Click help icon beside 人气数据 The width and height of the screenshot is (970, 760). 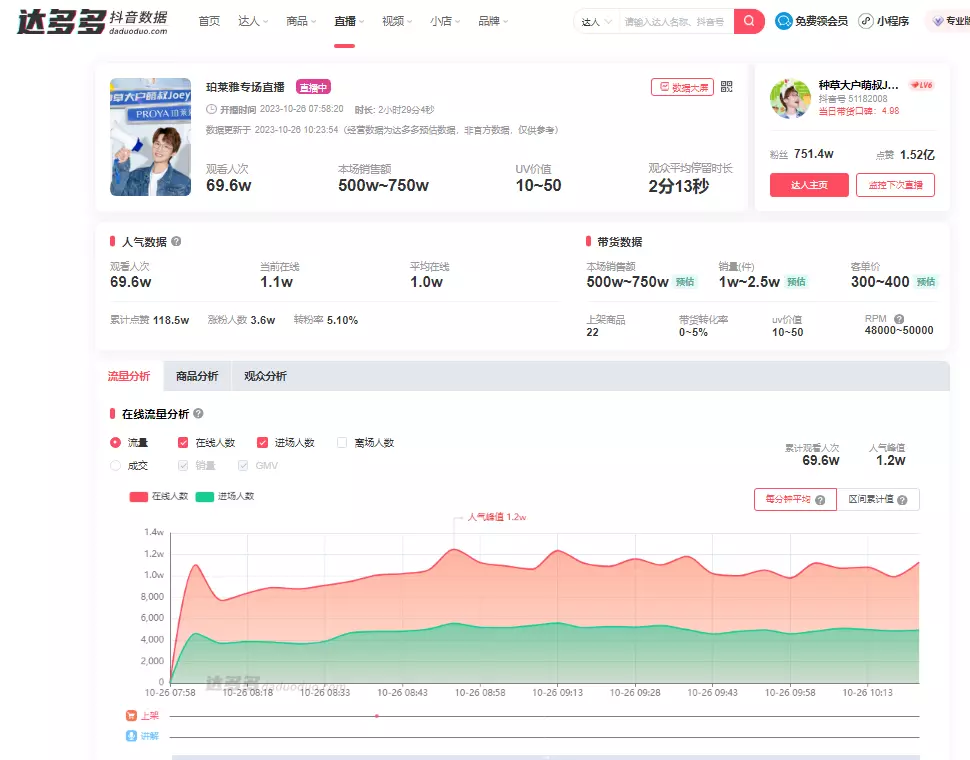[176, 242]
